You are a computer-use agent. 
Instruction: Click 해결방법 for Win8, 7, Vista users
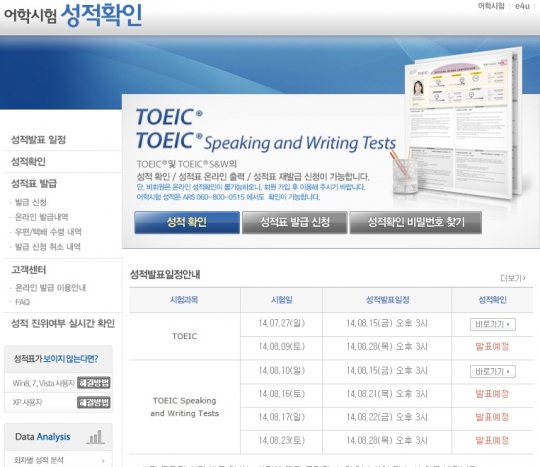coord(94,383)
